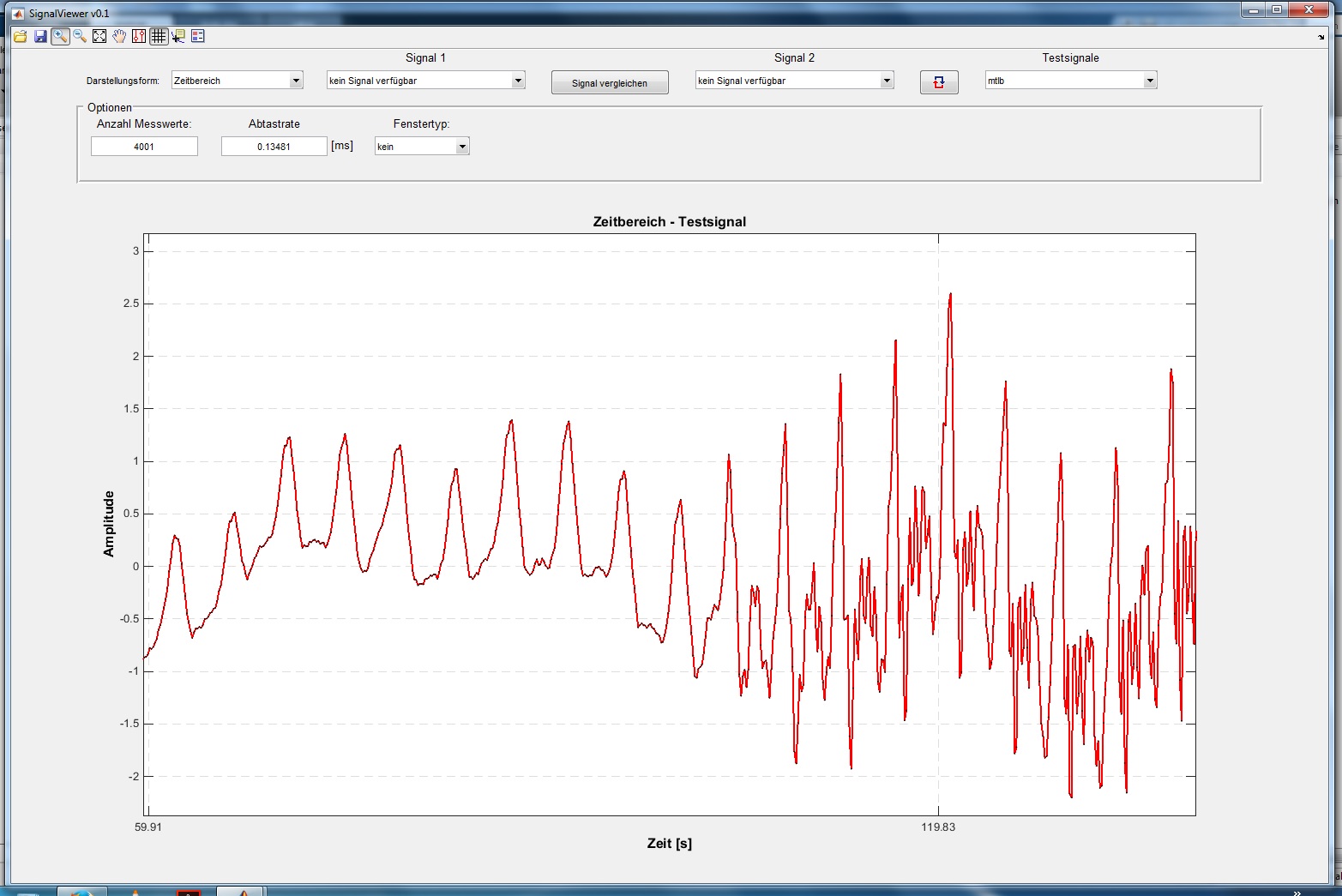The width and height of the screenshot is (1342, 896).
Task: Select the data cursor tool
Action: (x=178, y=36)
